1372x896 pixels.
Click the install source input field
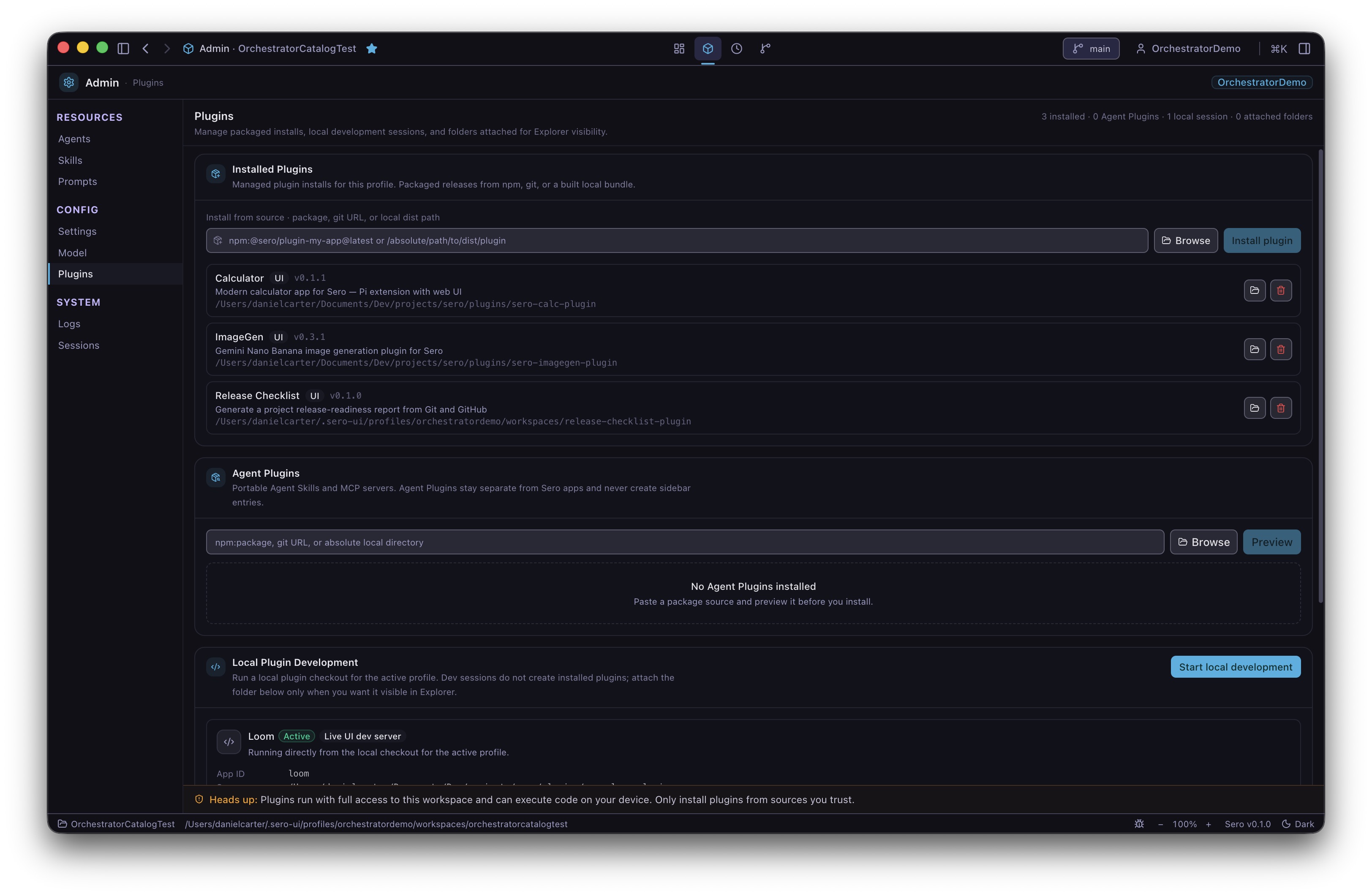click(x=677, y=240)
